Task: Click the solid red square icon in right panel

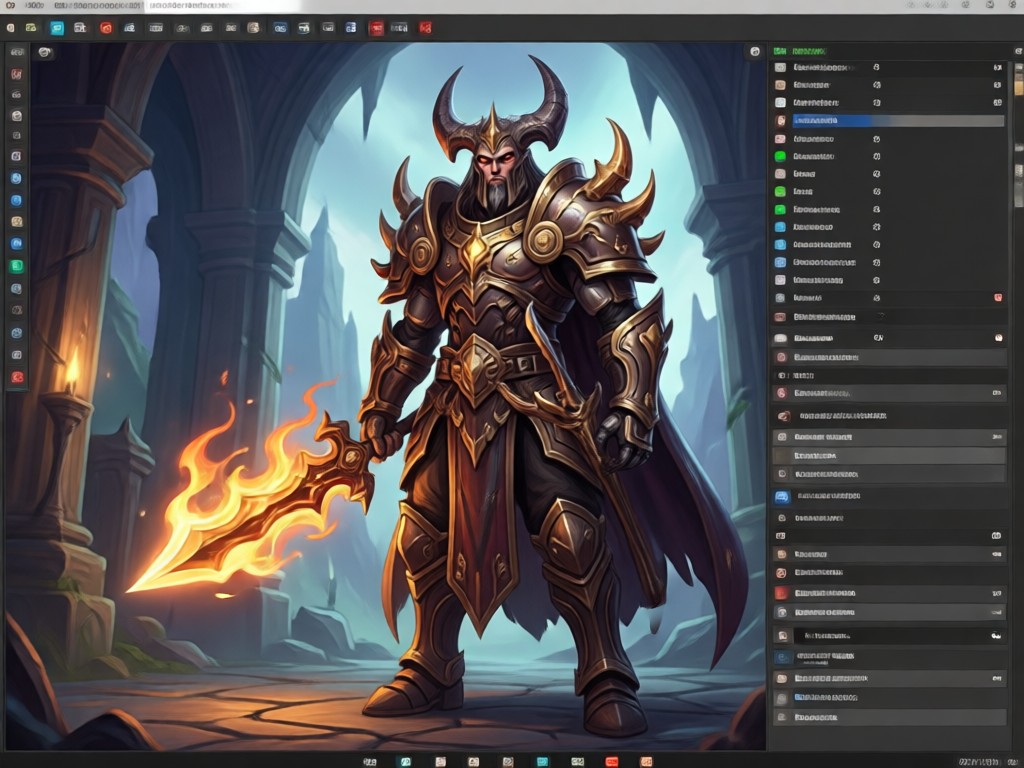Action: point(781,593)
